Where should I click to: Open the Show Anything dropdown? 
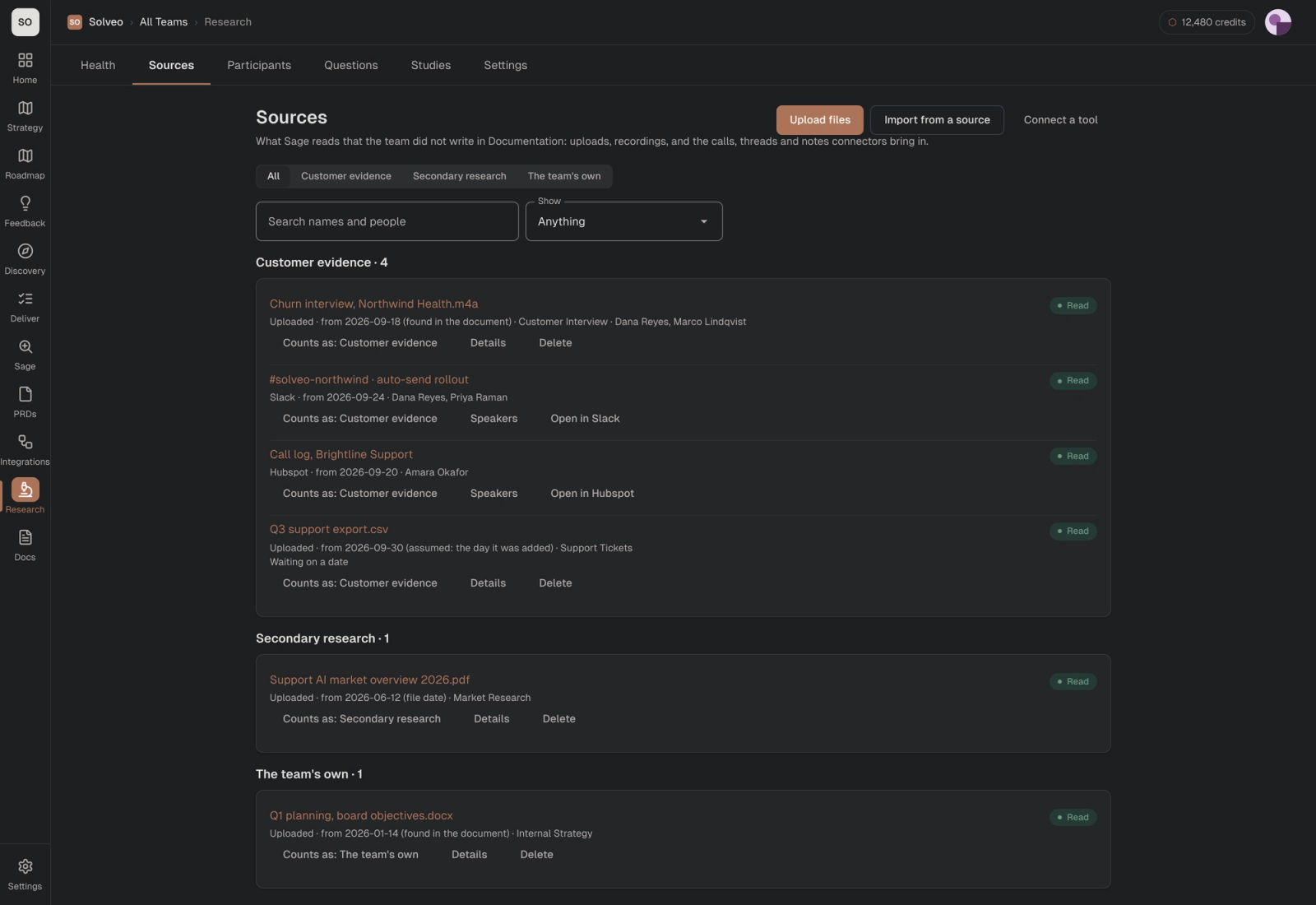[623, 221]
